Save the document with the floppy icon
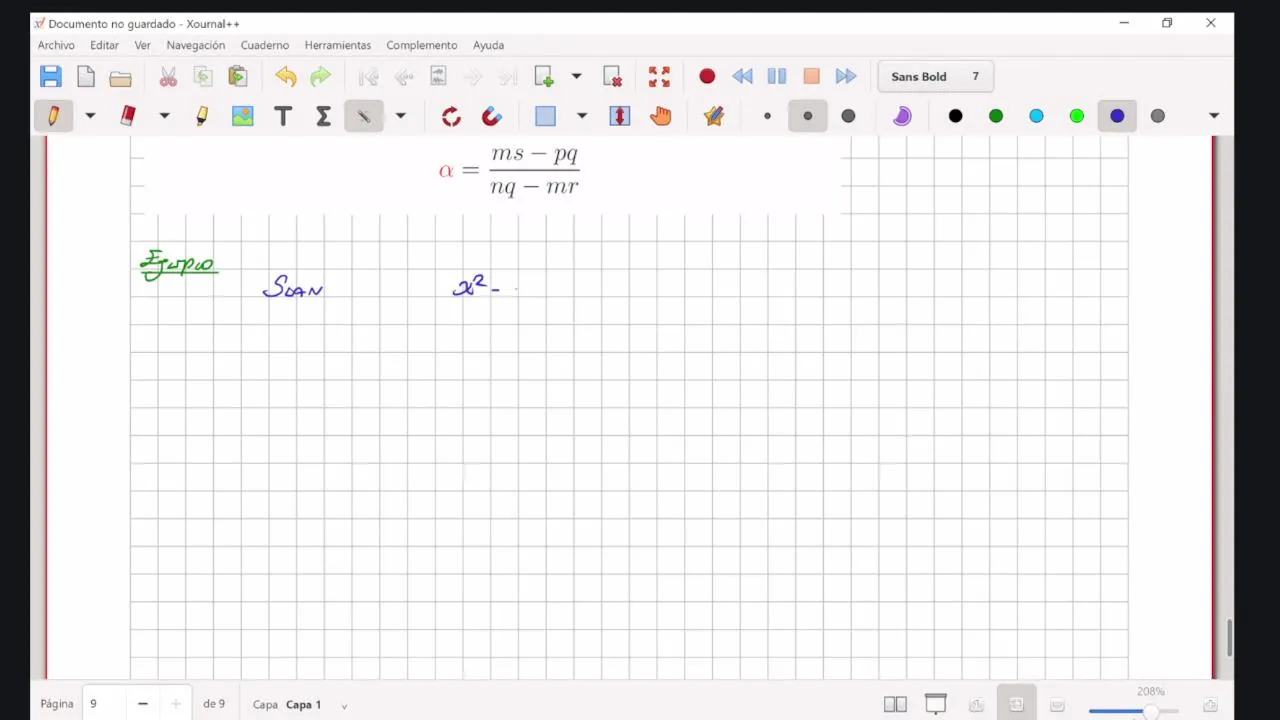This screenshot has width=1280, height=720. click(x=51, y=77)
